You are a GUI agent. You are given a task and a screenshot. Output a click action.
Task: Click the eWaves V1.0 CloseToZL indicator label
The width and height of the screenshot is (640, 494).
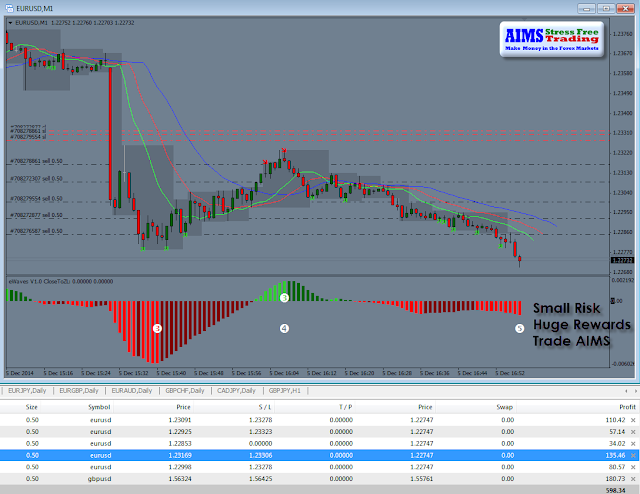(x=61, y=281)
